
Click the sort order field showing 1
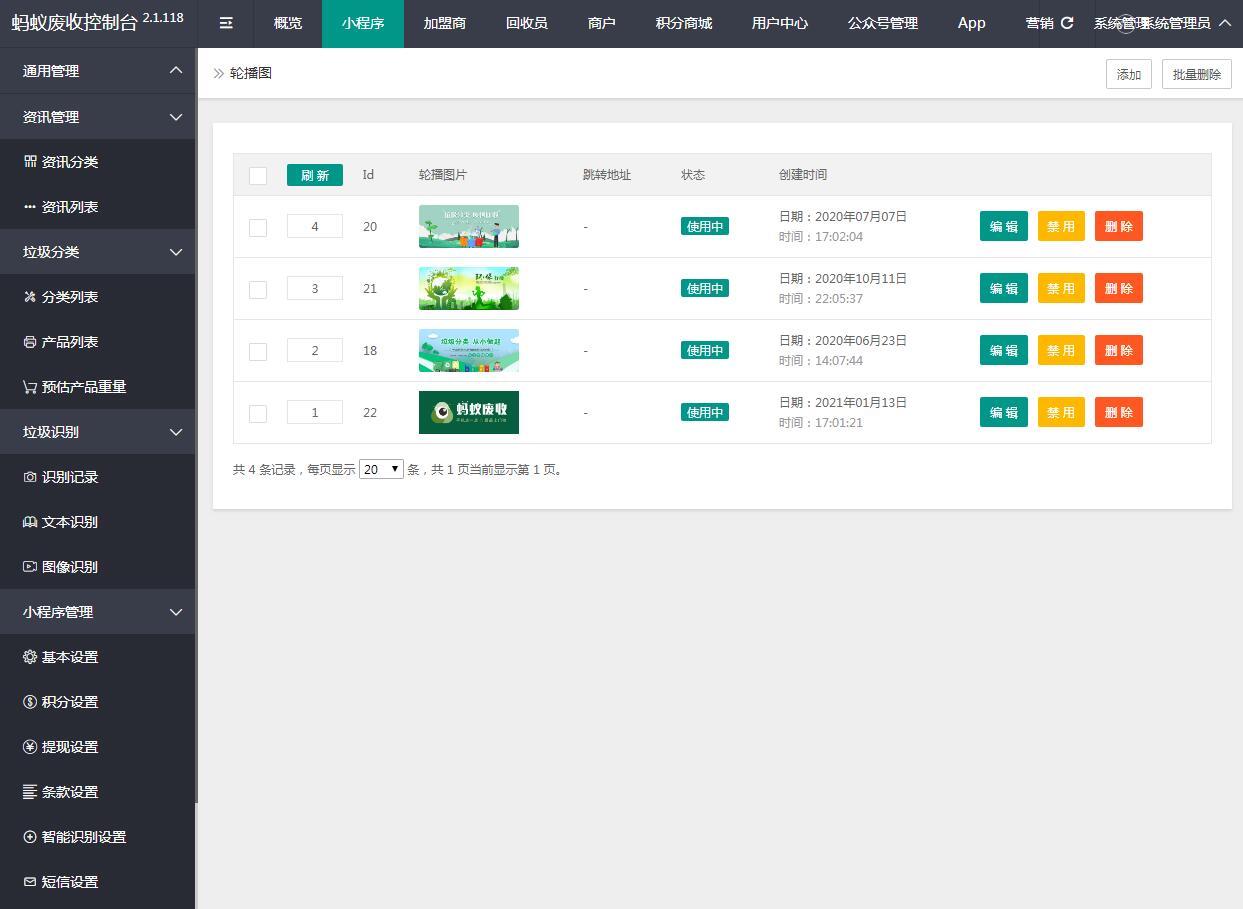315,412
